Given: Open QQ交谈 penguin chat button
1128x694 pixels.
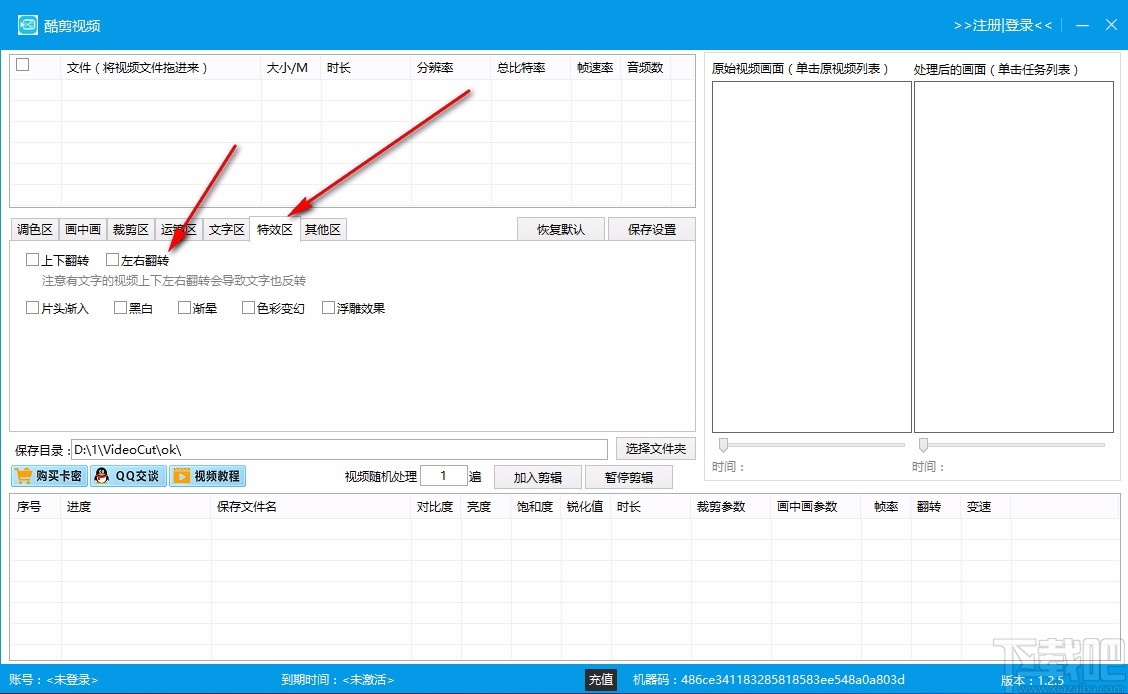Looking at the screenshot, I should coord(128,476).
